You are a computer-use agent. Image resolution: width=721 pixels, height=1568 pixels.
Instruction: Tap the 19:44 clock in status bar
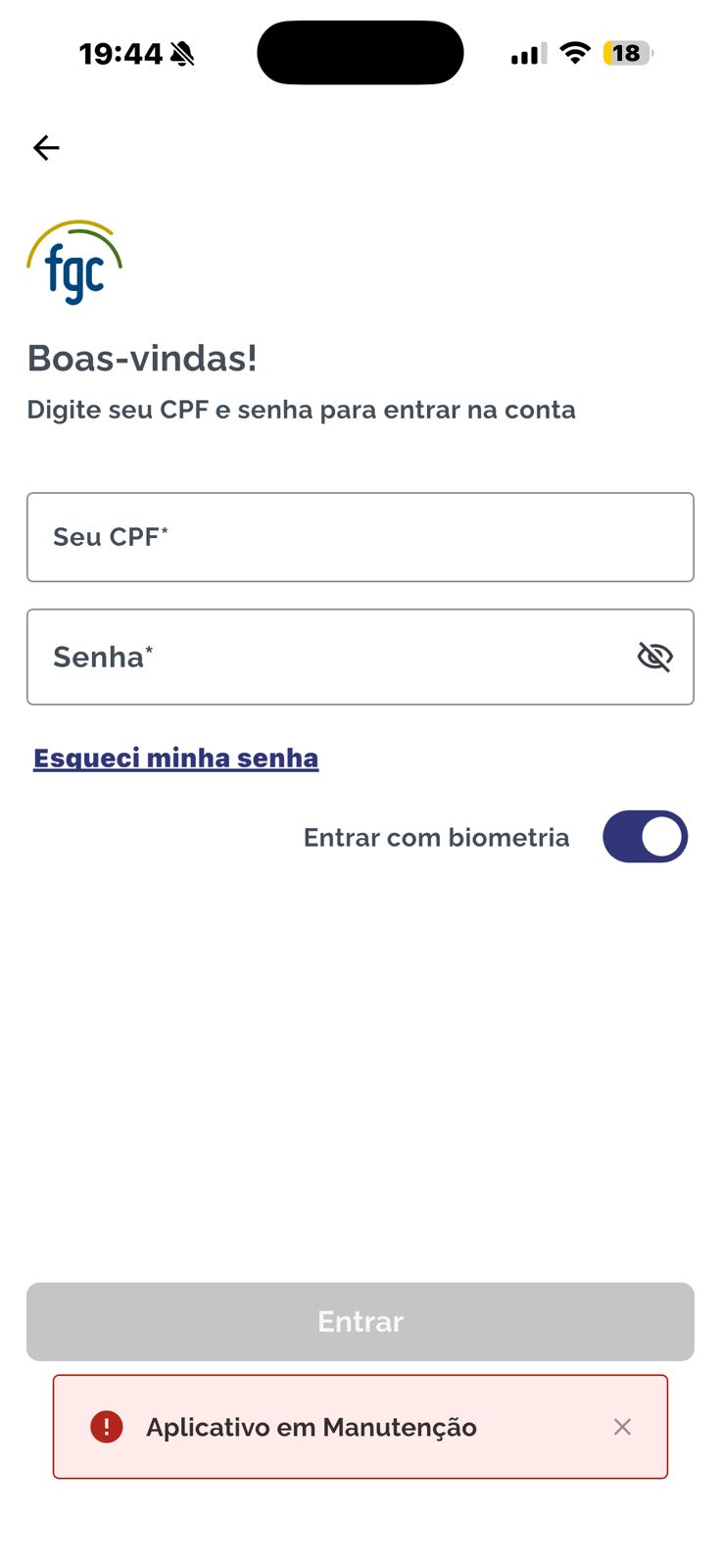pos(120,54)
